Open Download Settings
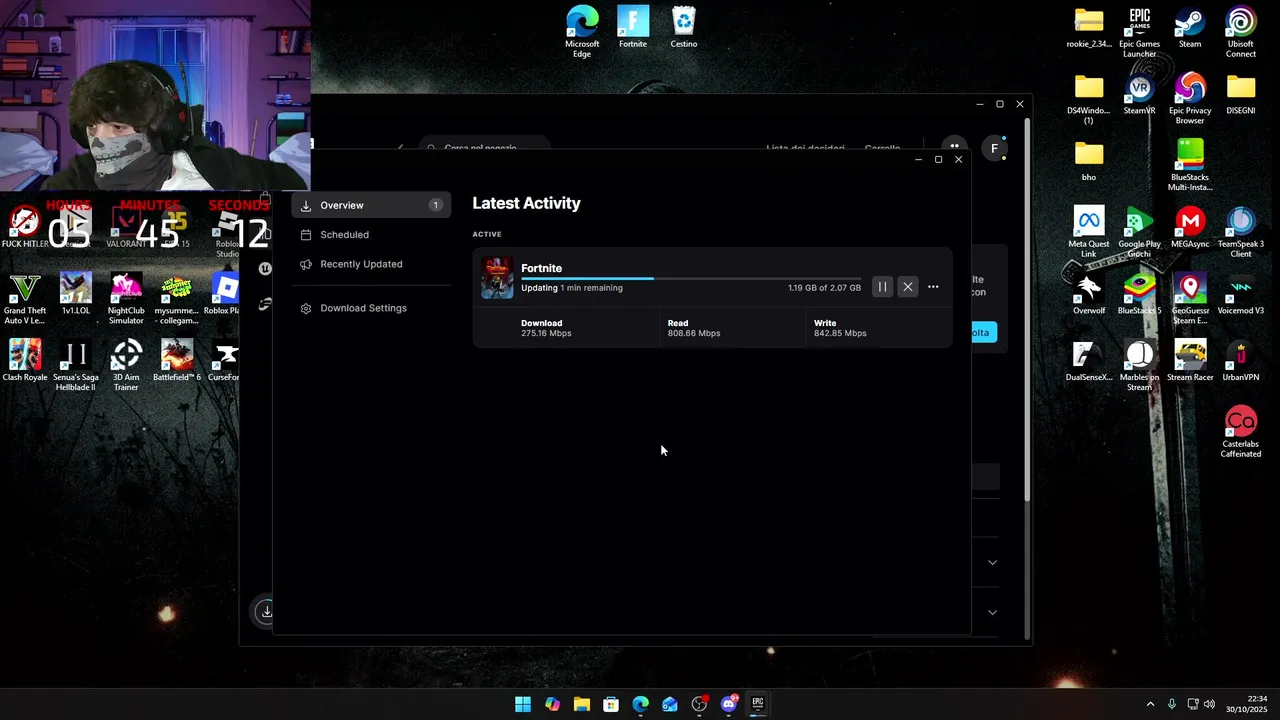 tap(363, 308)
